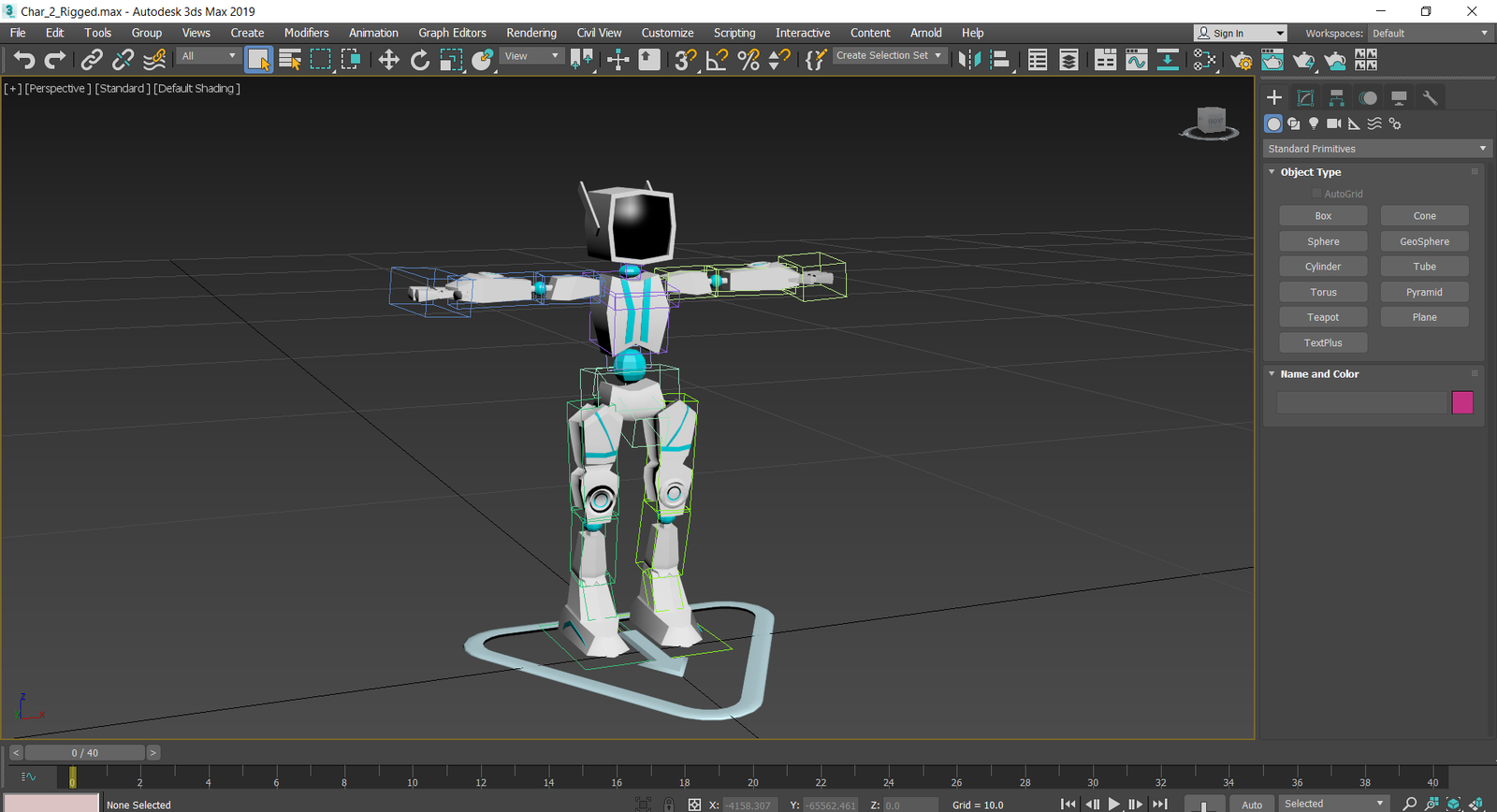
Task: Open the Mirror tool
Action: [969, 60]
